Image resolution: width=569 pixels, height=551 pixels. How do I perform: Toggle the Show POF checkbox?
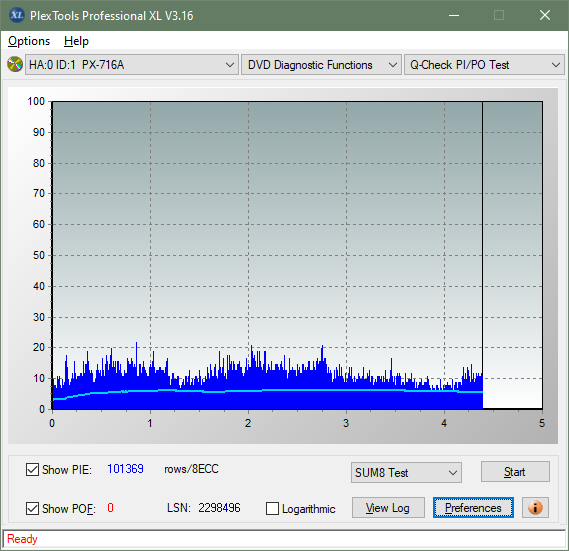pyautogui.click(x=32, y=508)
